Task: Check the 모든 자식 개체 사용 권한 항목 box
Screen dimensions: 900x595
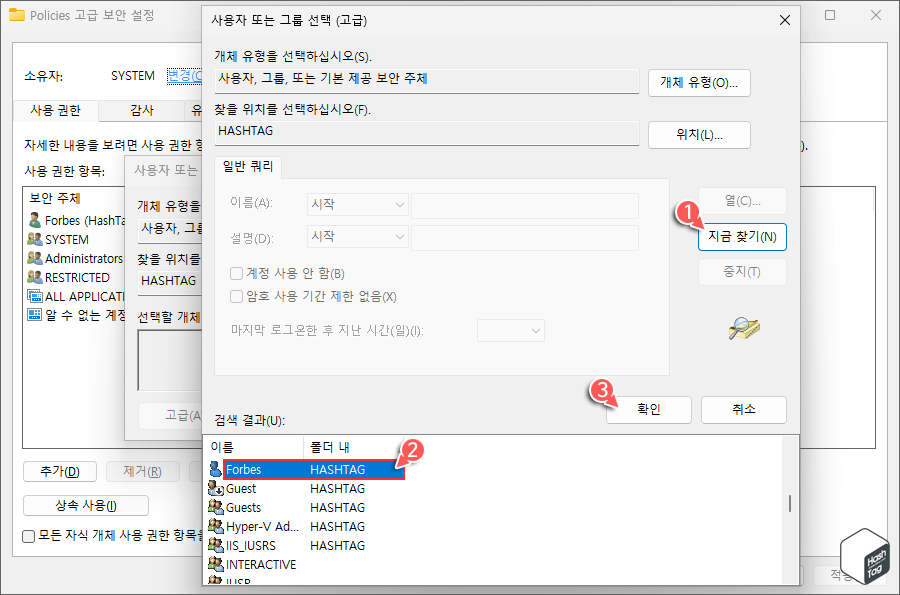Action: pyautogui.click(x=28, y=537)
